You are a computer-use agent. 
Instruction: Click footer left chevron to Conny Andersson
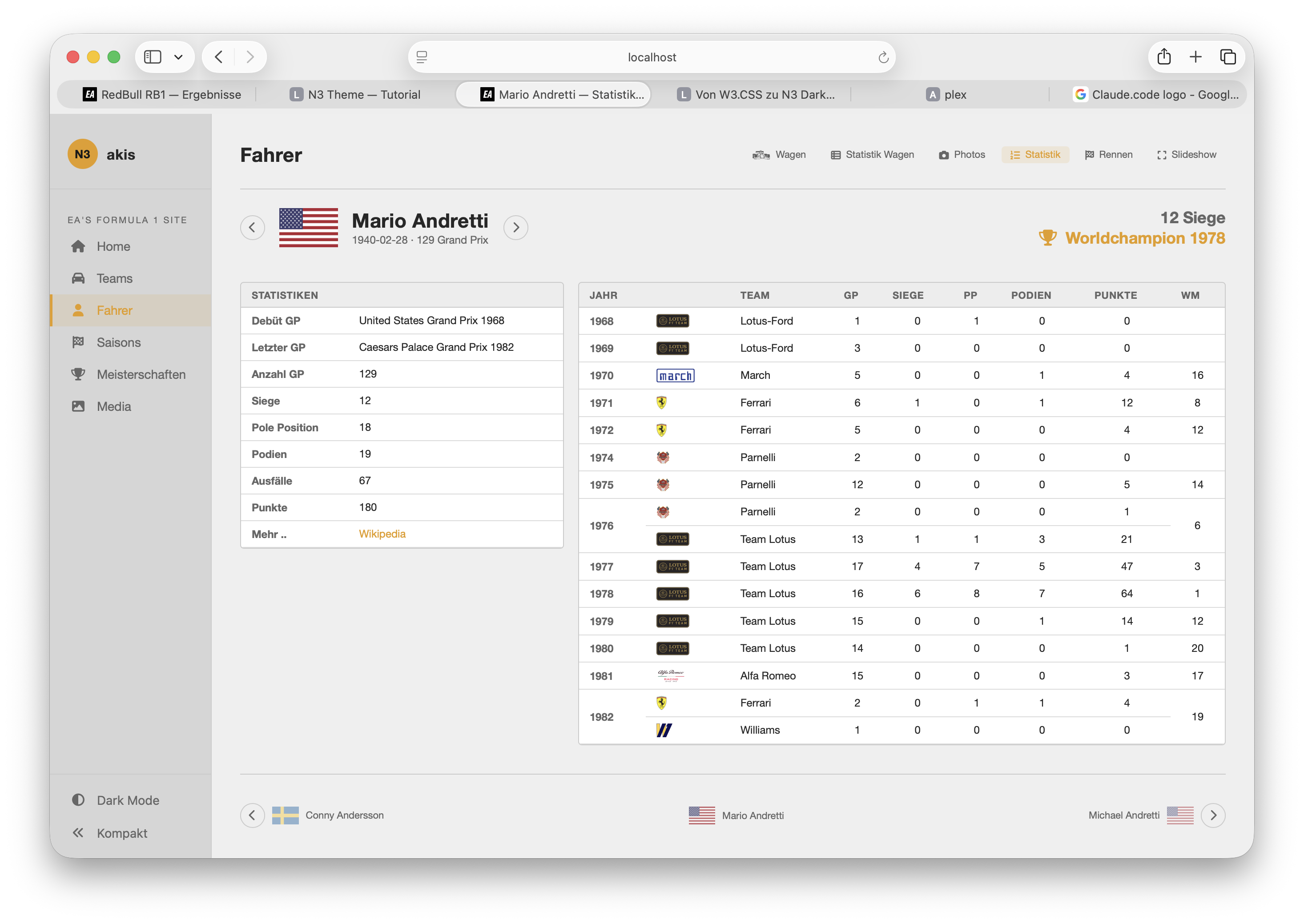tap(252, 816)
